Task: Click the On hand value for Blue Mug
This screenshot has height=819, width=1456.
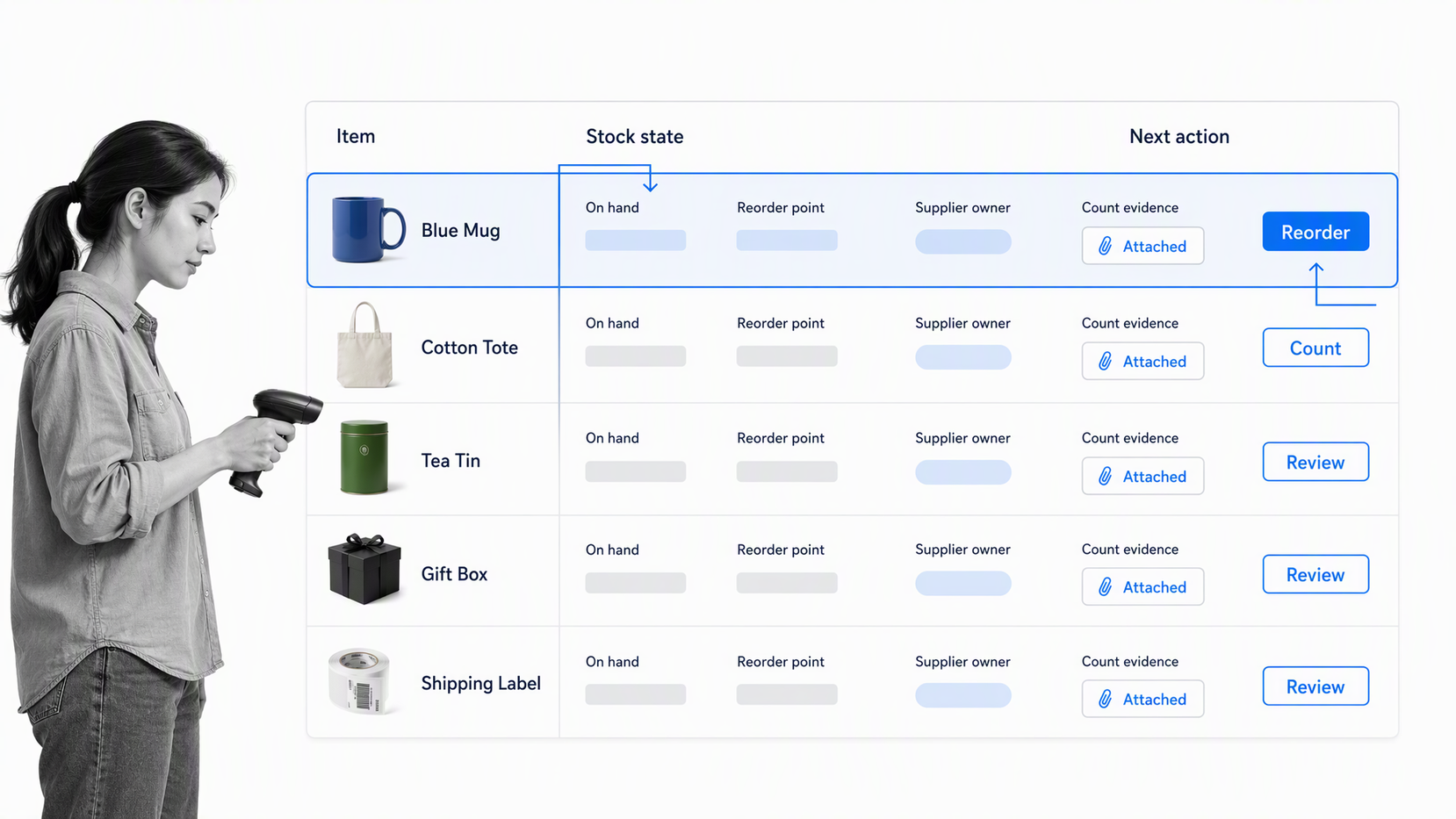Action: [636, 241]
